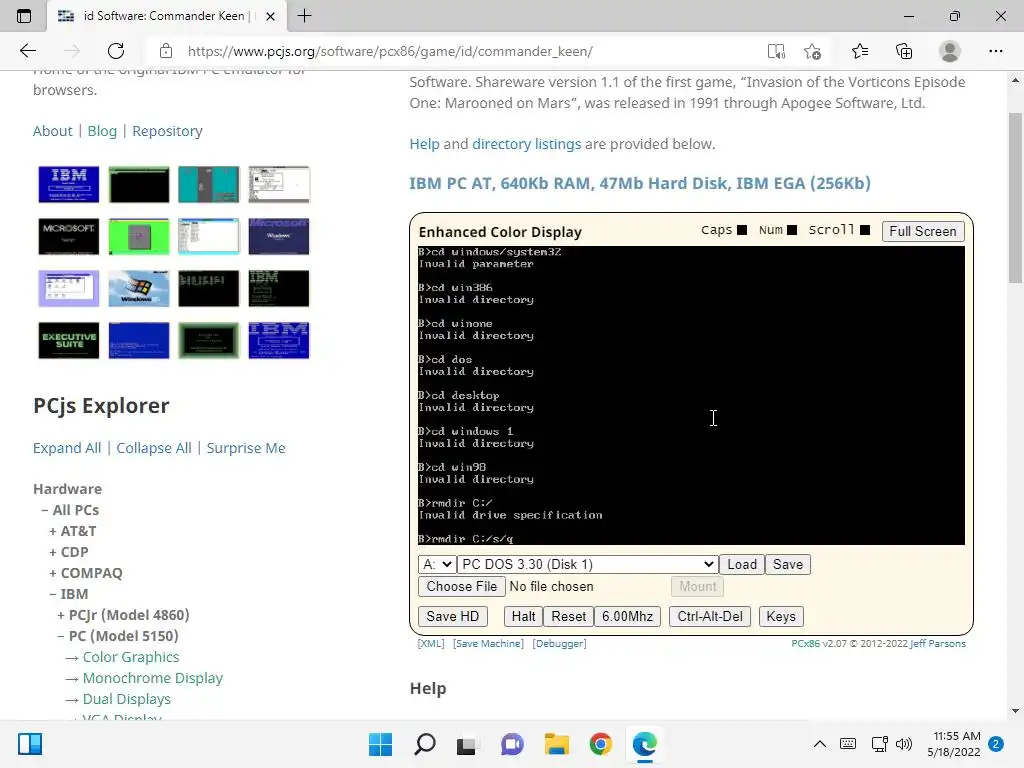The image size is (1024, 768).
Task: Open taskbar Search
Action: pos(424,744)
